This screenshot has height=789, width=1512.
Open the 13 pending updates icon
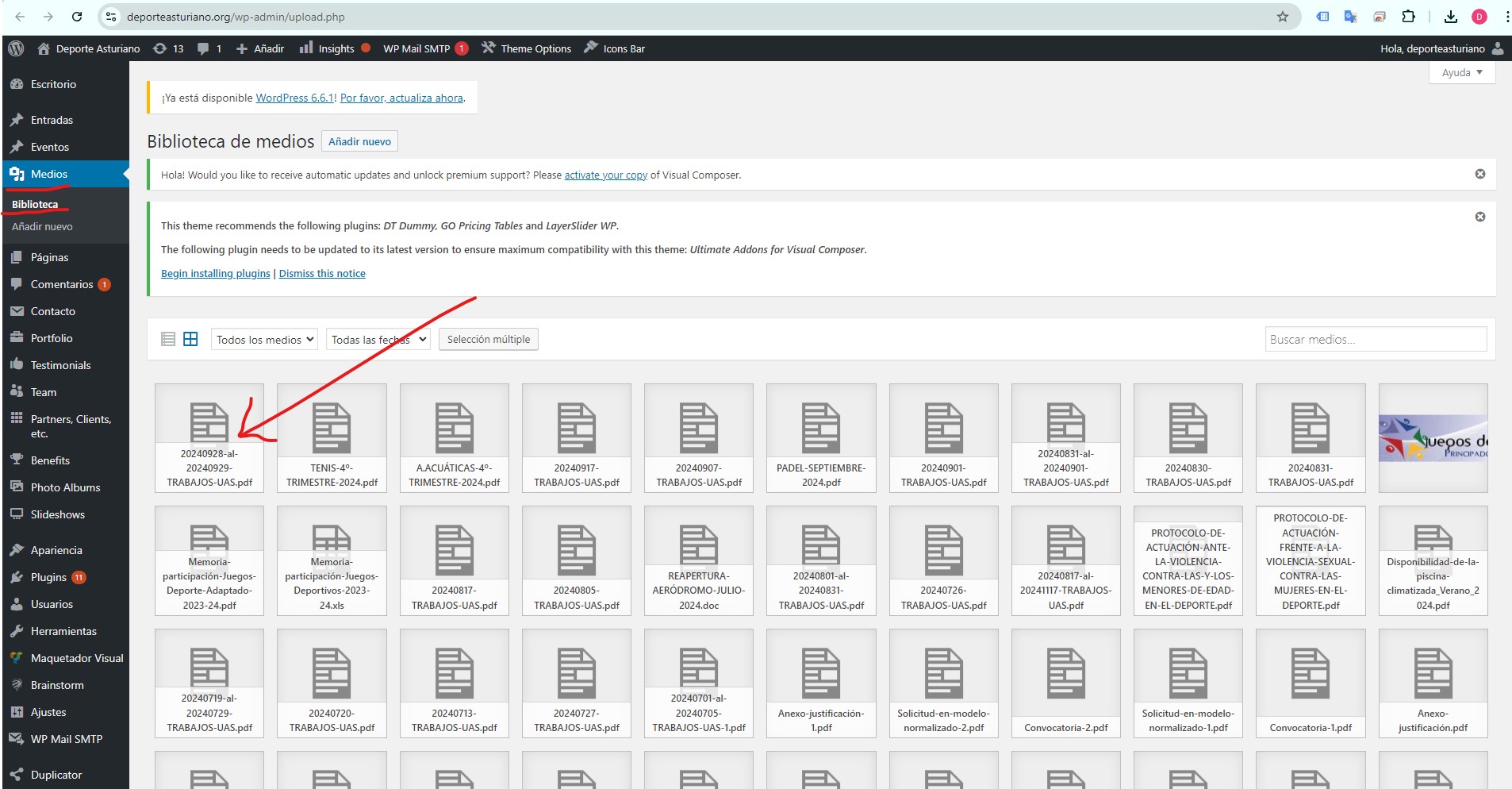(168, 48)
